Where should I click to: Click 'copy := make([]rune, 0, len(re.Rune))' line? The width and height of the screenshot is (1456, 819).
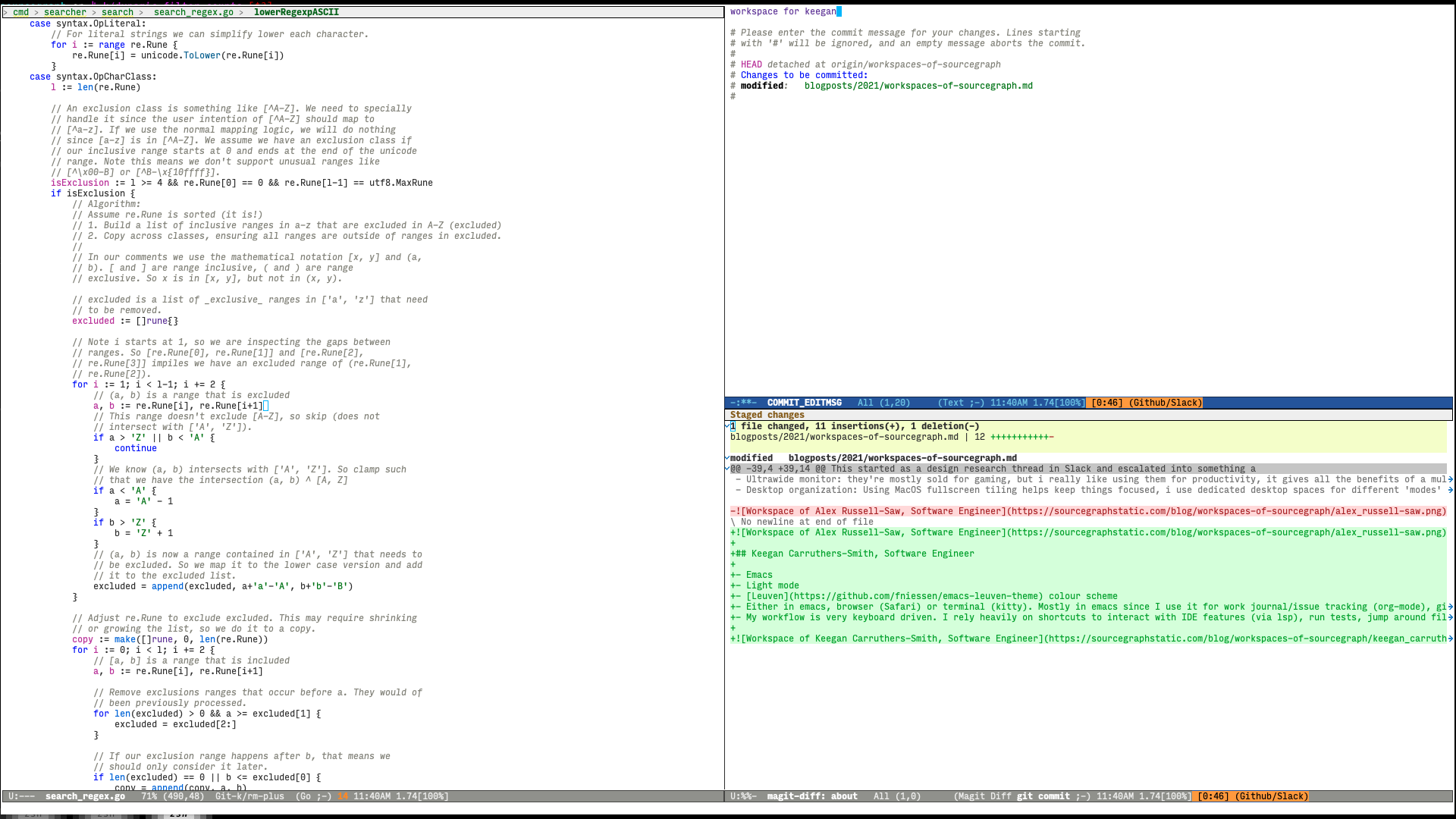(x=170, y=639)
